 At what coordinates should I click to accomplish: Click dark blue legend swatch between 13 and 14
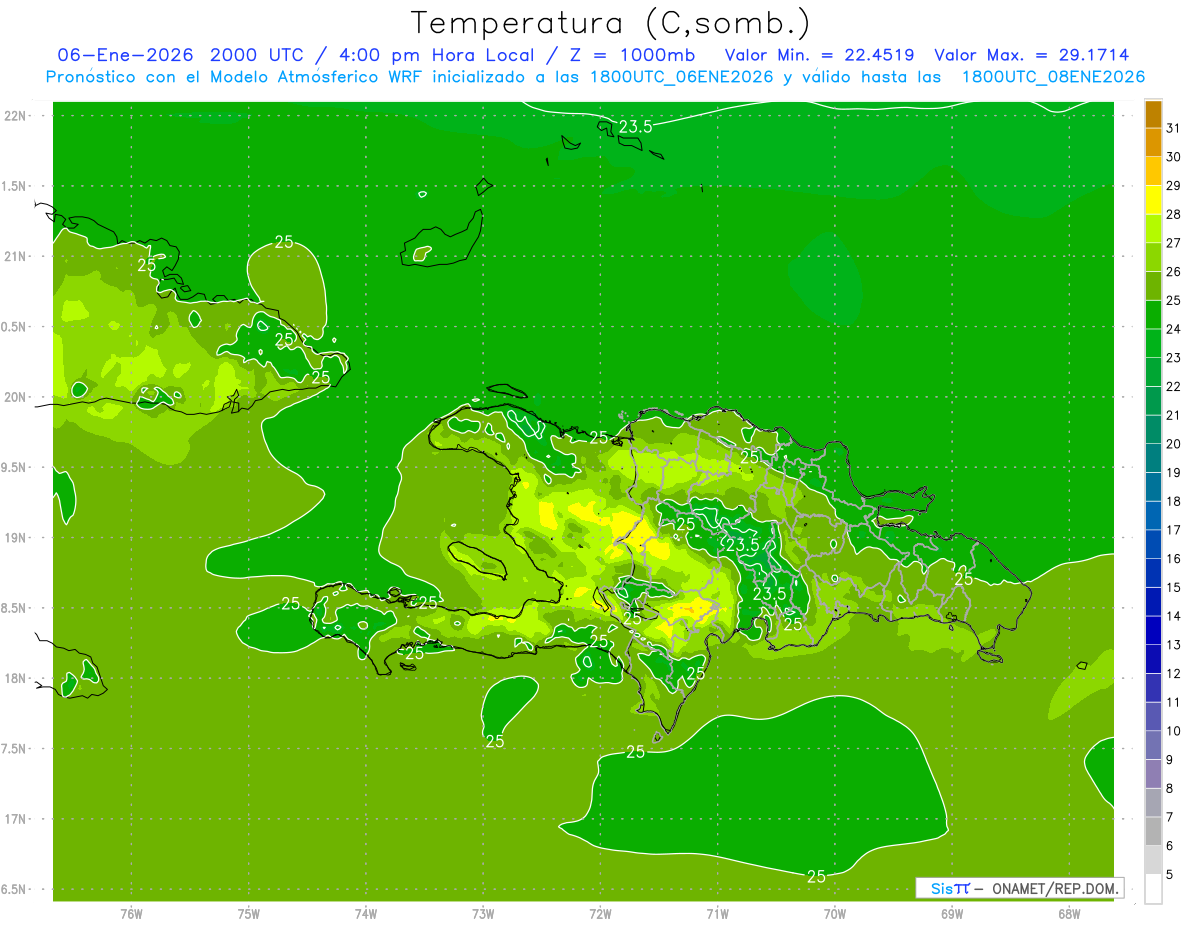(1153, 630)
